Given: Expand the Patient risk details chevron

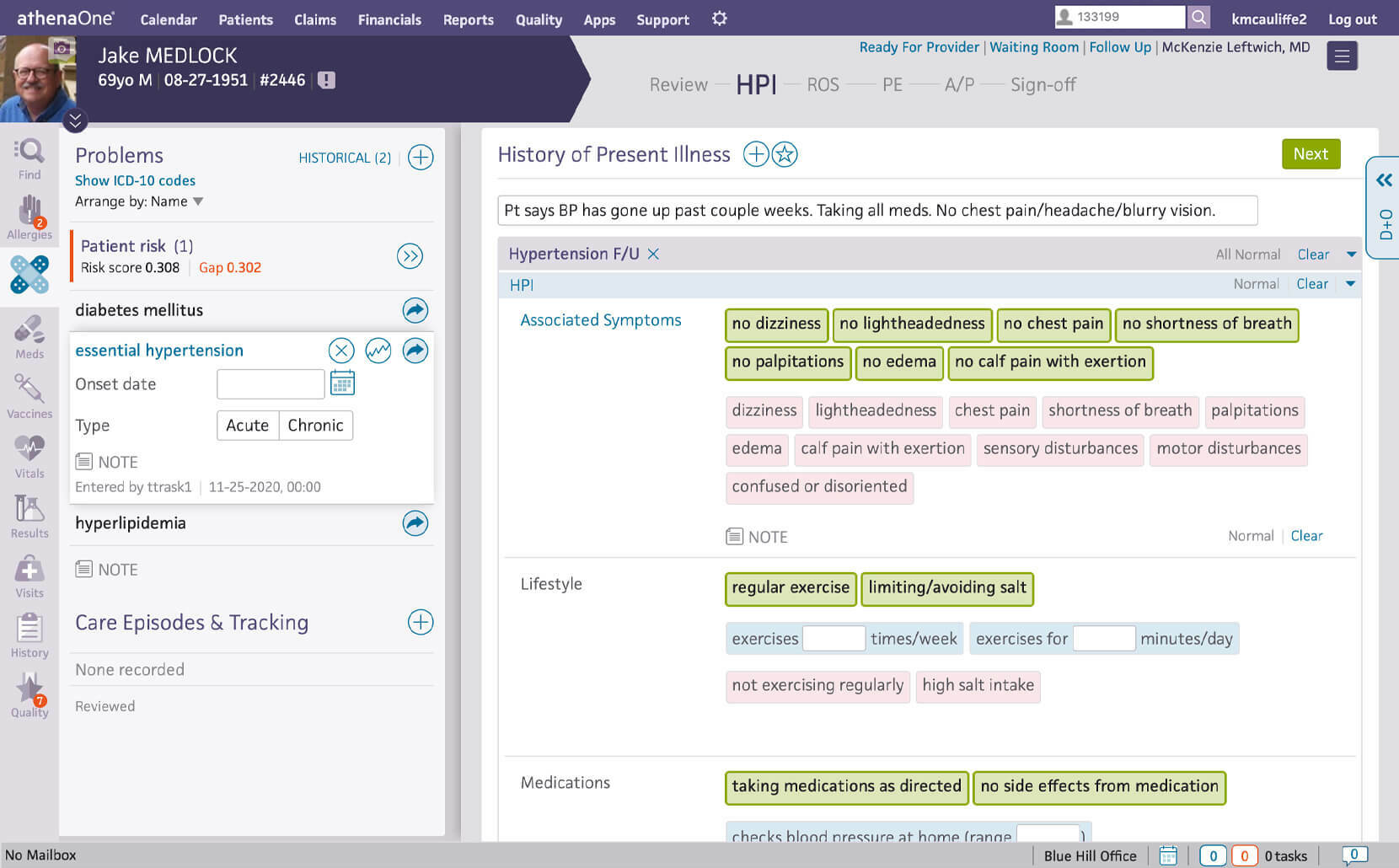Looking at the screenshot, I should click(x=410, y=256).
